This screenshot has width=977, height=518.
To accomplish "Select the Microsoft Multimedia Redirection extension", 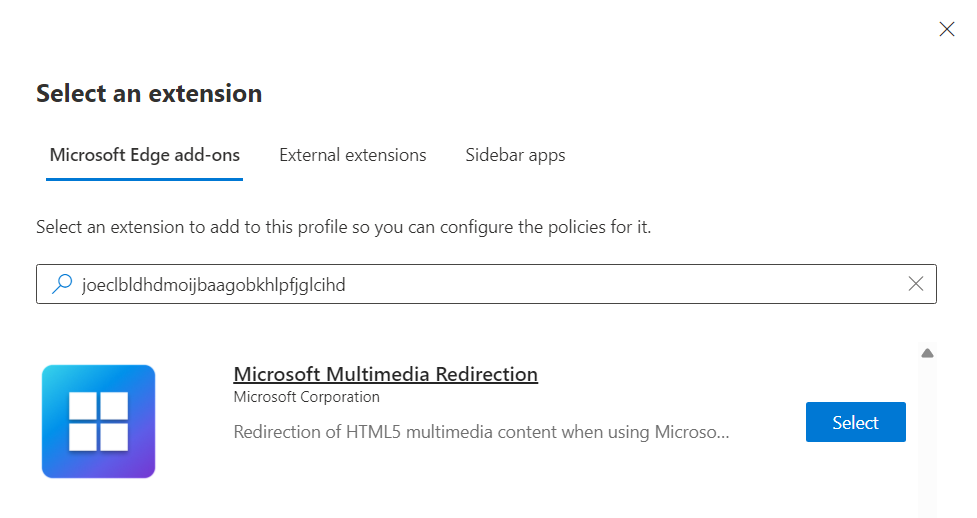I will pos(855,422).
